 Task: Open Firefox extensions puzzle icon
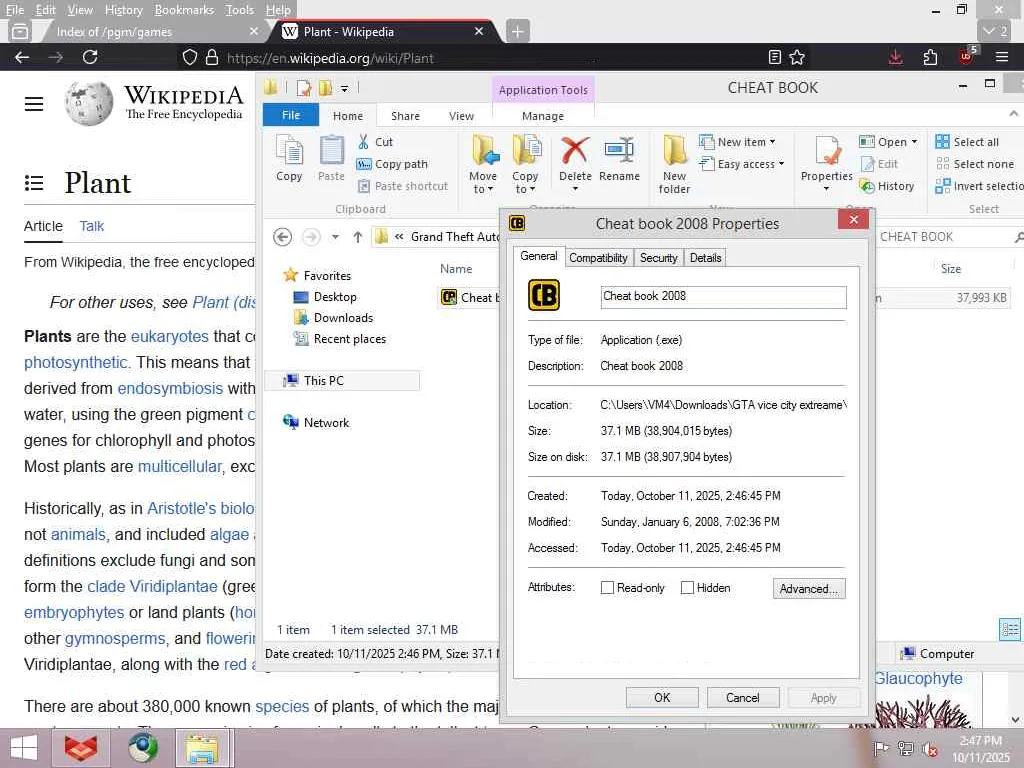coord(931,57)
